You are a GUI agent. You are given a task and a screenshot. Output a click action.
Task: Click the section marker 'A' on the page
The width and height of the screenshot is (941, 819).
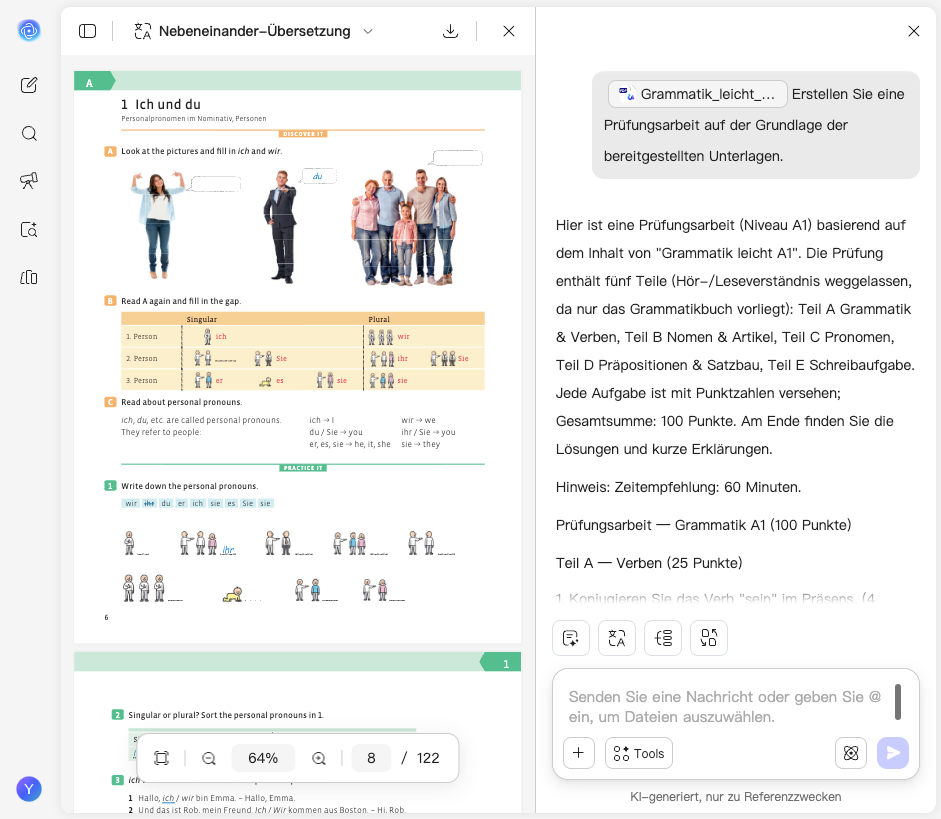point(93,82)
